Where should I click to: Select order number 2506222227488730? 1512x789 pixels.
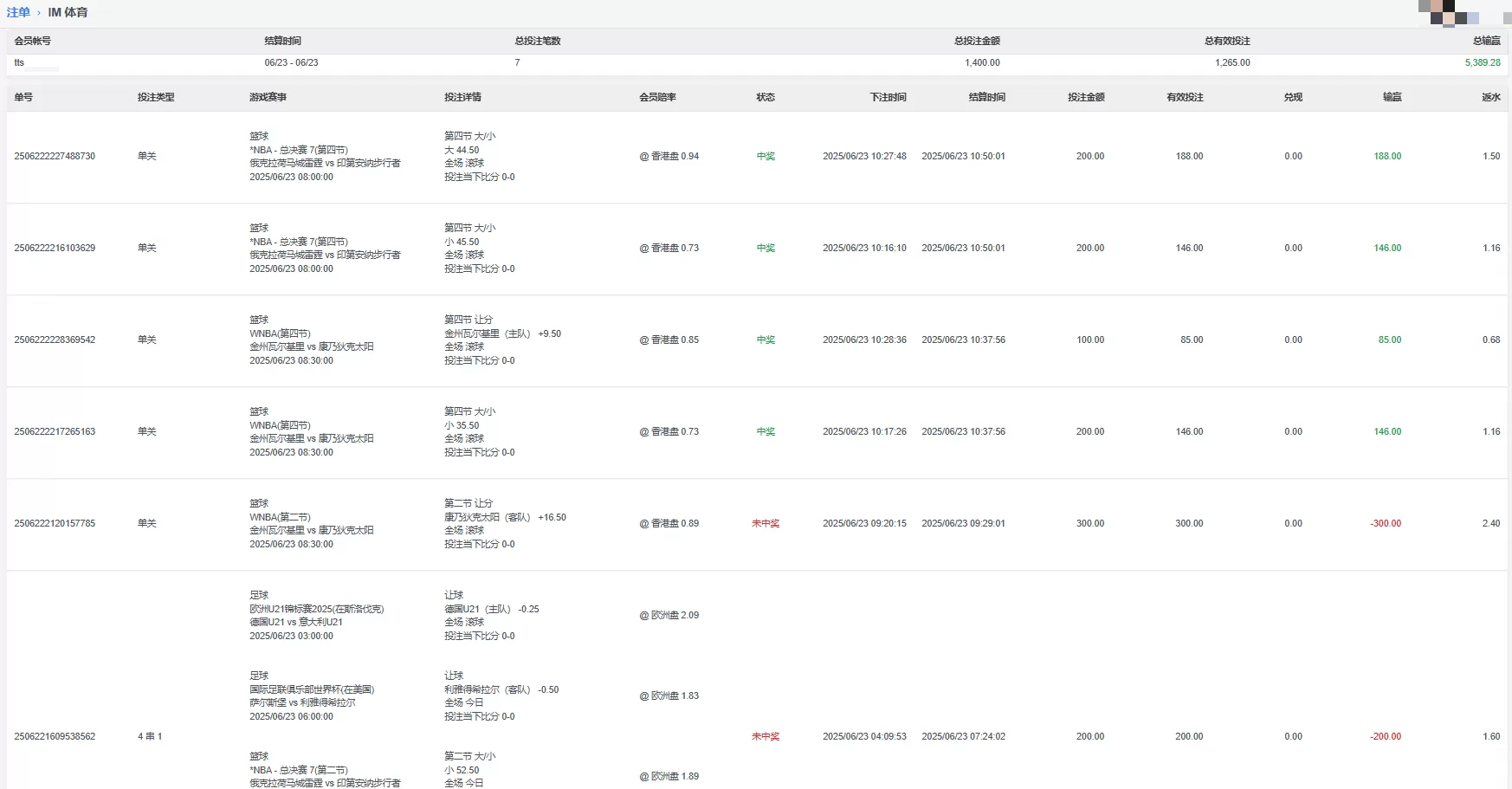point(55,156)
